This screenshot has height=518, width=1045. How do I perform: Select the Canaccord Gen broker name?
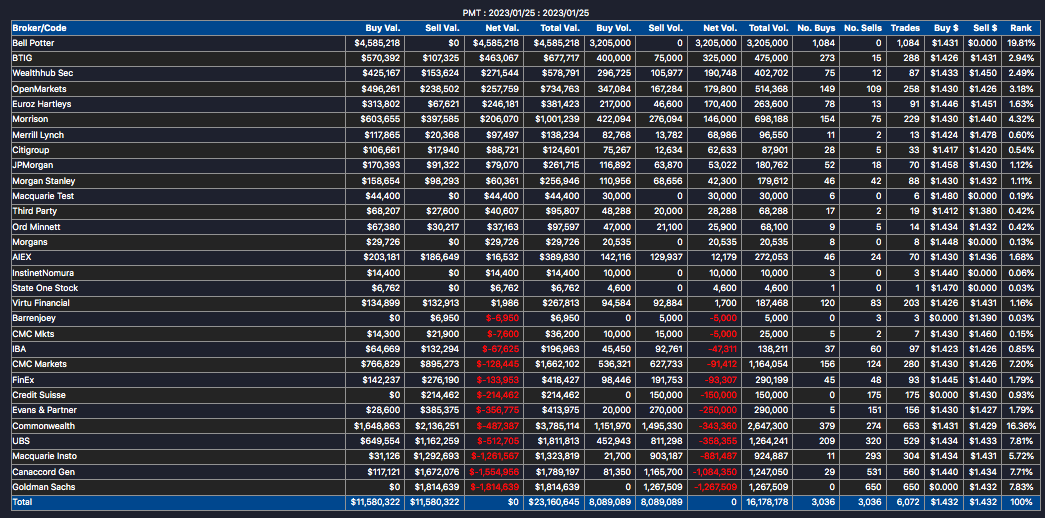point(43,472)
